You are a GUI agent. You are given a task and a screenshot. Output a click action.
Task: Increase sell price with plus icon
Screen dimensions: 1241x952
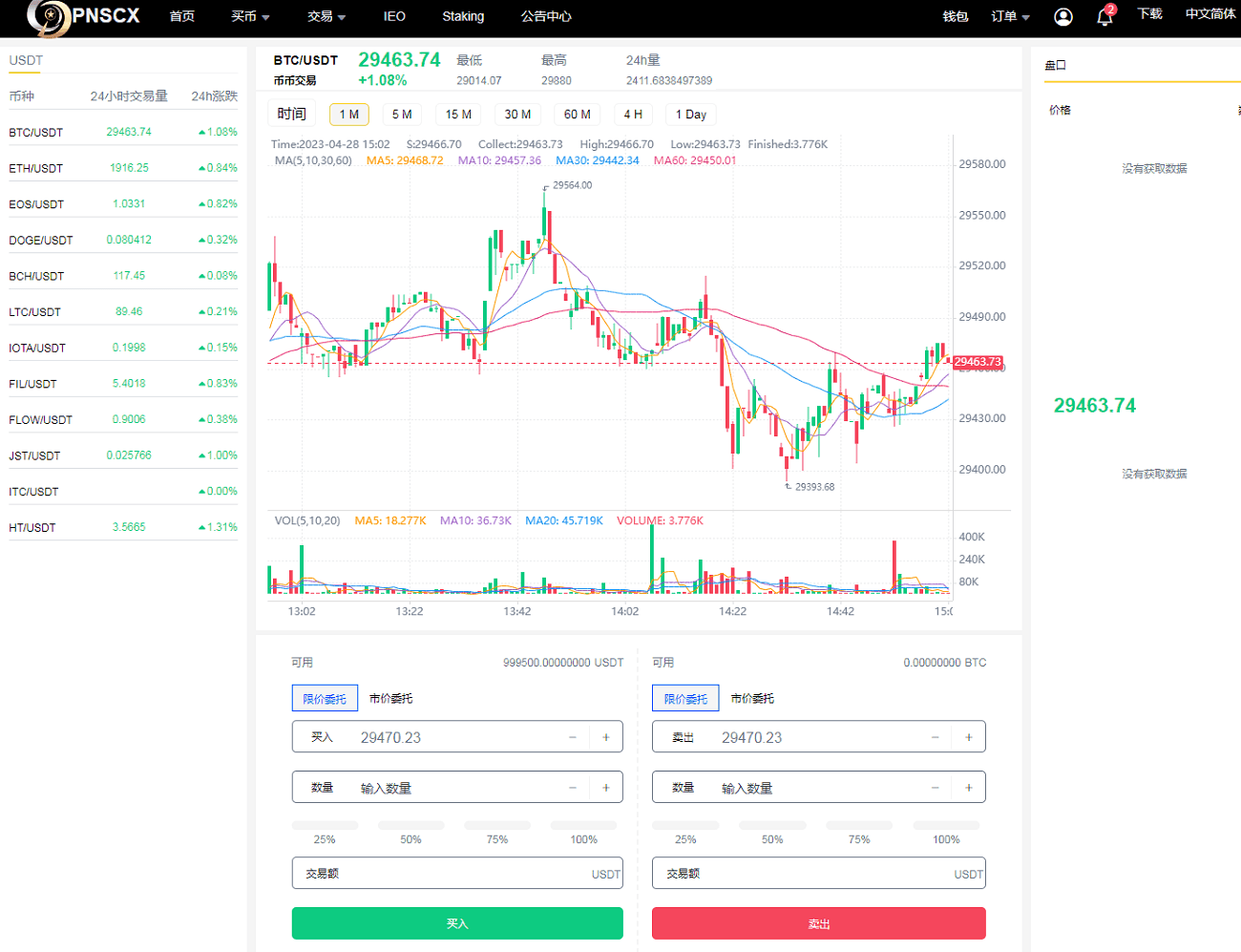coord(968,737)
